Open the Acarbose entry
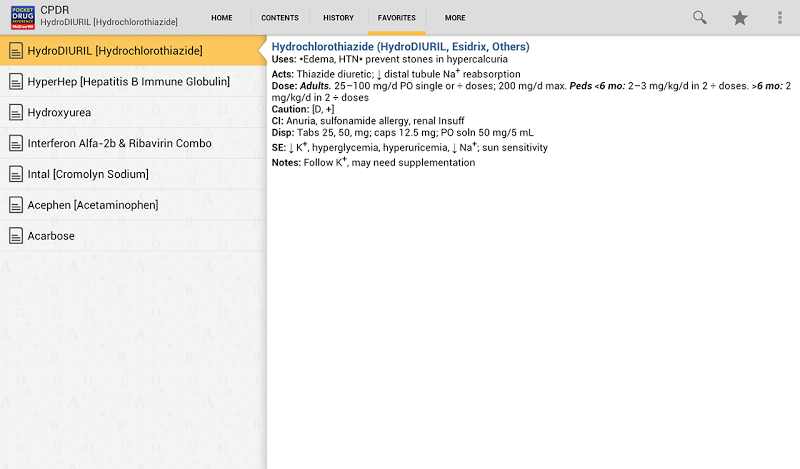This screenshot has width=800, height=469. [x=133, y=236]
